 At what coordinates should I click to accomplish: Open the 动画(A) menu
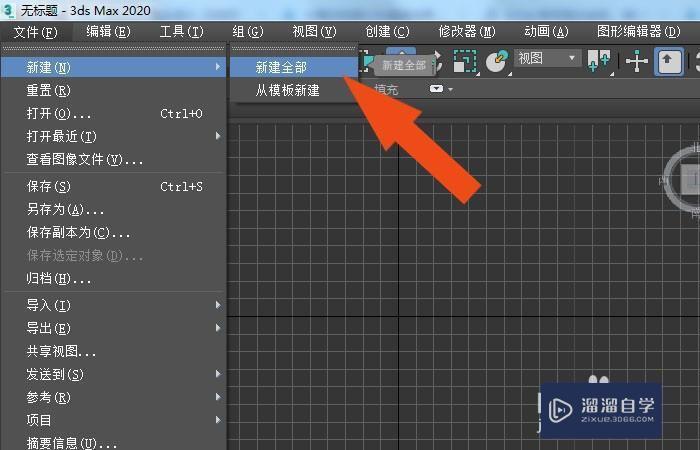pyautogui.click(x=546, y=32)
